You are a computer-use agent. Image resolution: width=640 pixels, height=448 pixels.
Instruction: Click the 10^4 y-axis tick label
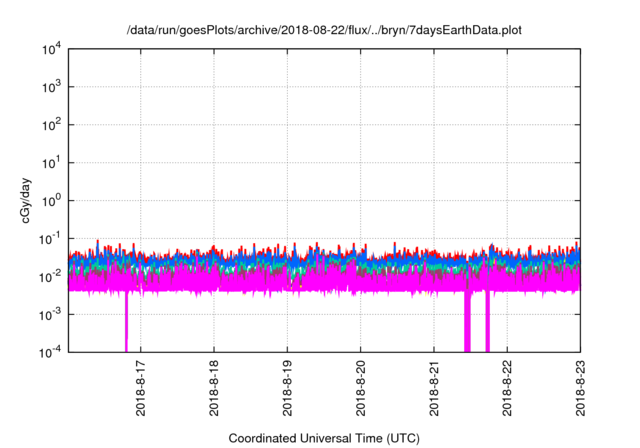[x=51, y=49]
